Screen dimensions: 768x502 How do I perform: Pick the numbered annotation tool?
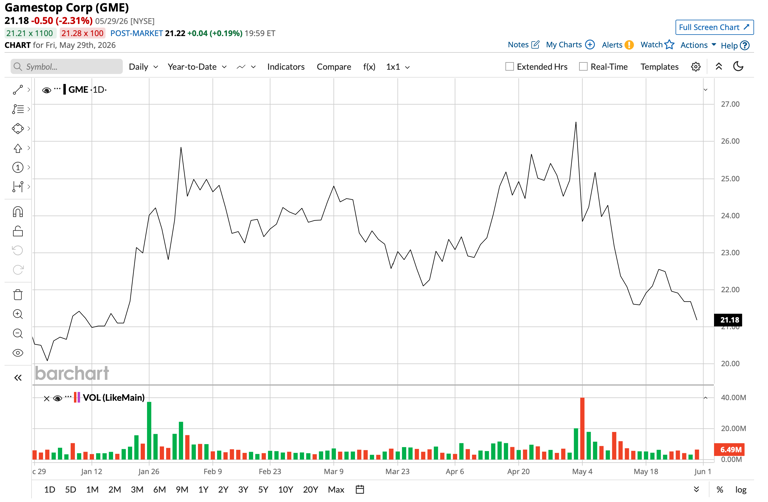coord(18,167)
